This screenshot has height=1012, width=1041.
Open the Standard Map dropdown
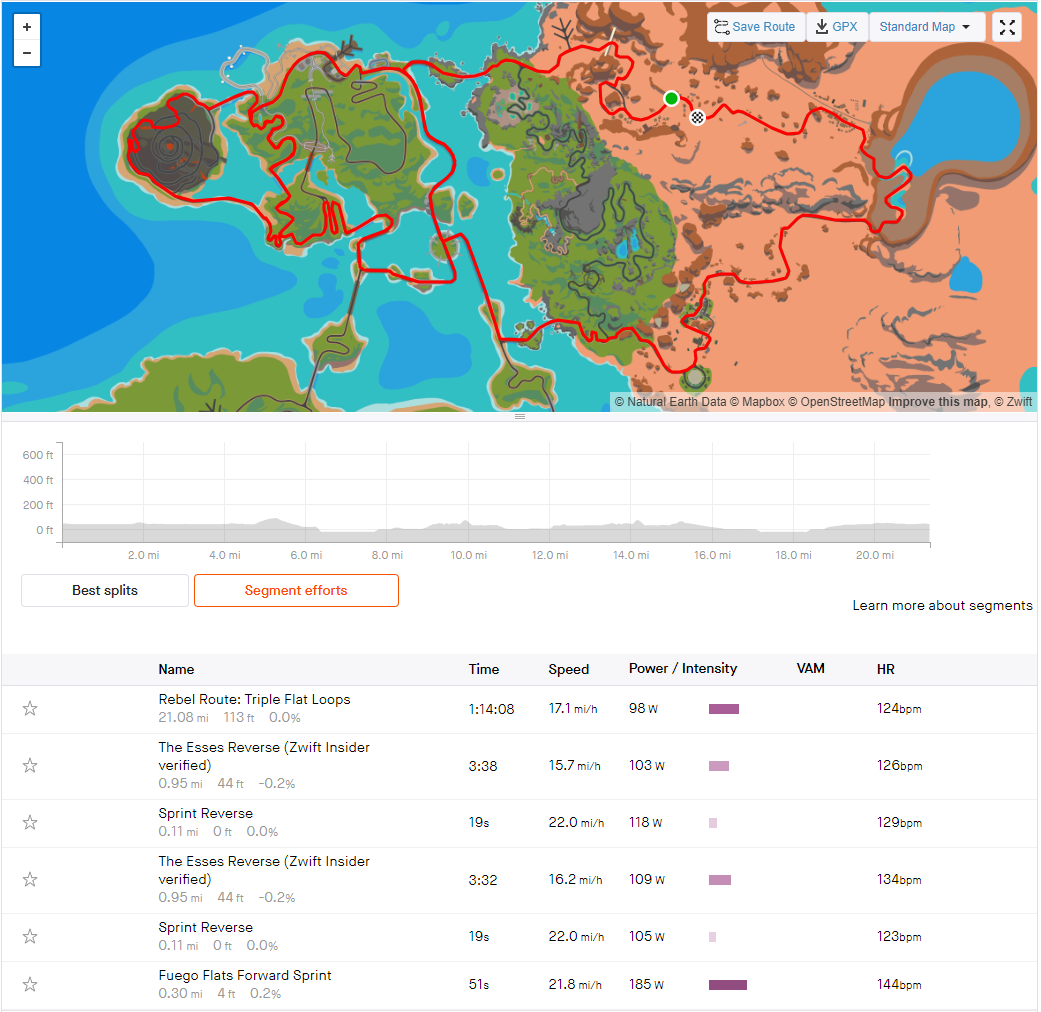click(x=925, y=27)
